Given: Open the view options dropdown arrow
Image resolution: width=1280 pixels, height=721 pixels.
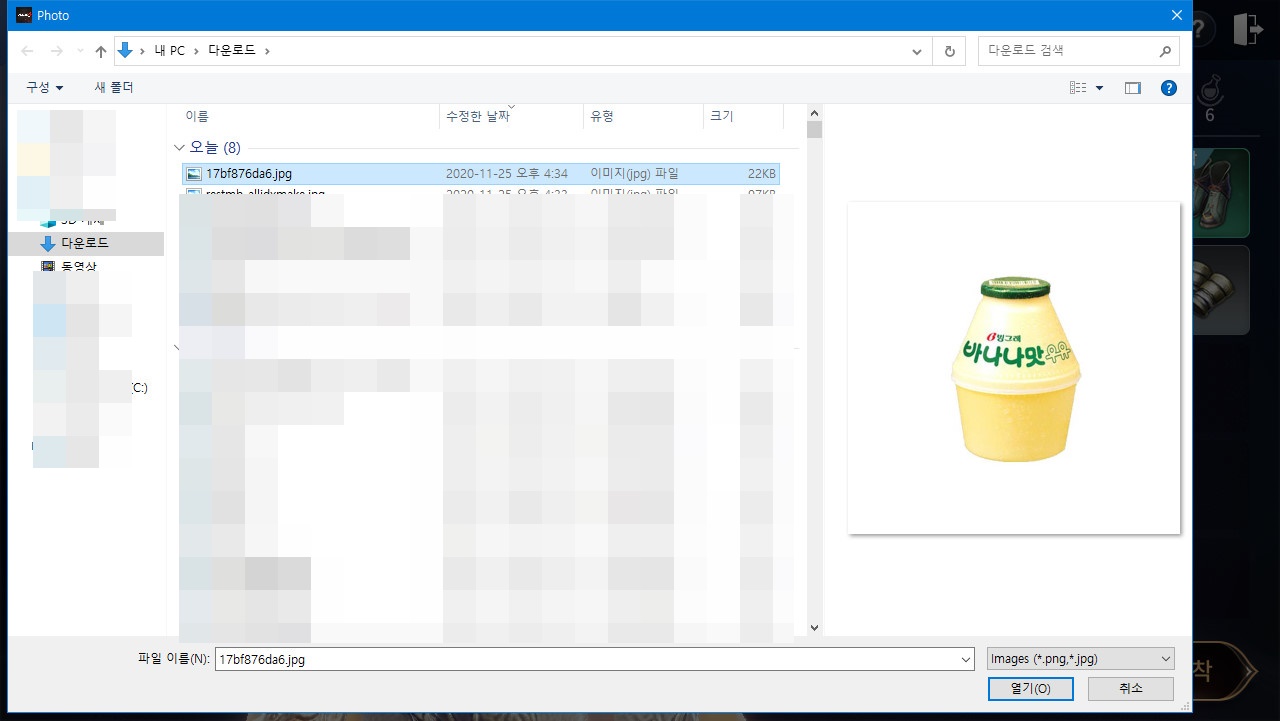Looking at the screenshot, I should pos(1100,88).
